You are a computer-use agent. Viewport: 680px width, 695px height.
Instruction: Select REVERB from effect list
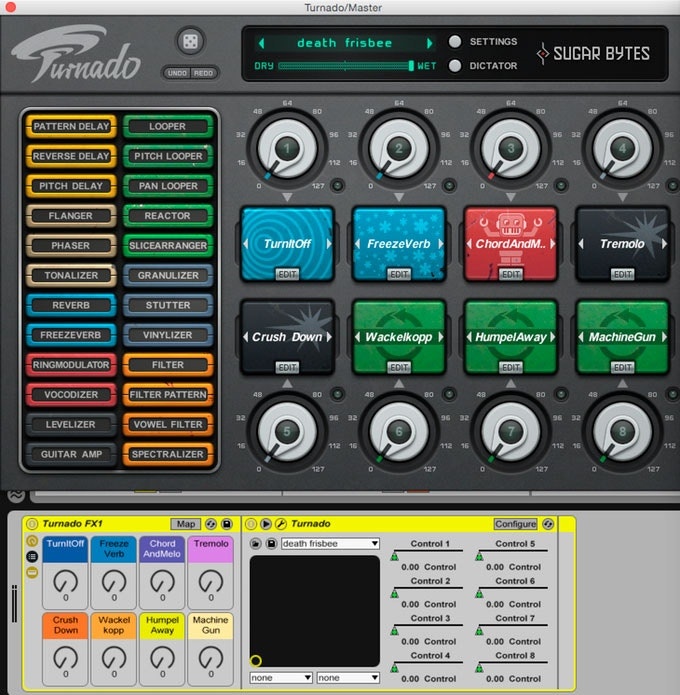click(x=71, y=305)
